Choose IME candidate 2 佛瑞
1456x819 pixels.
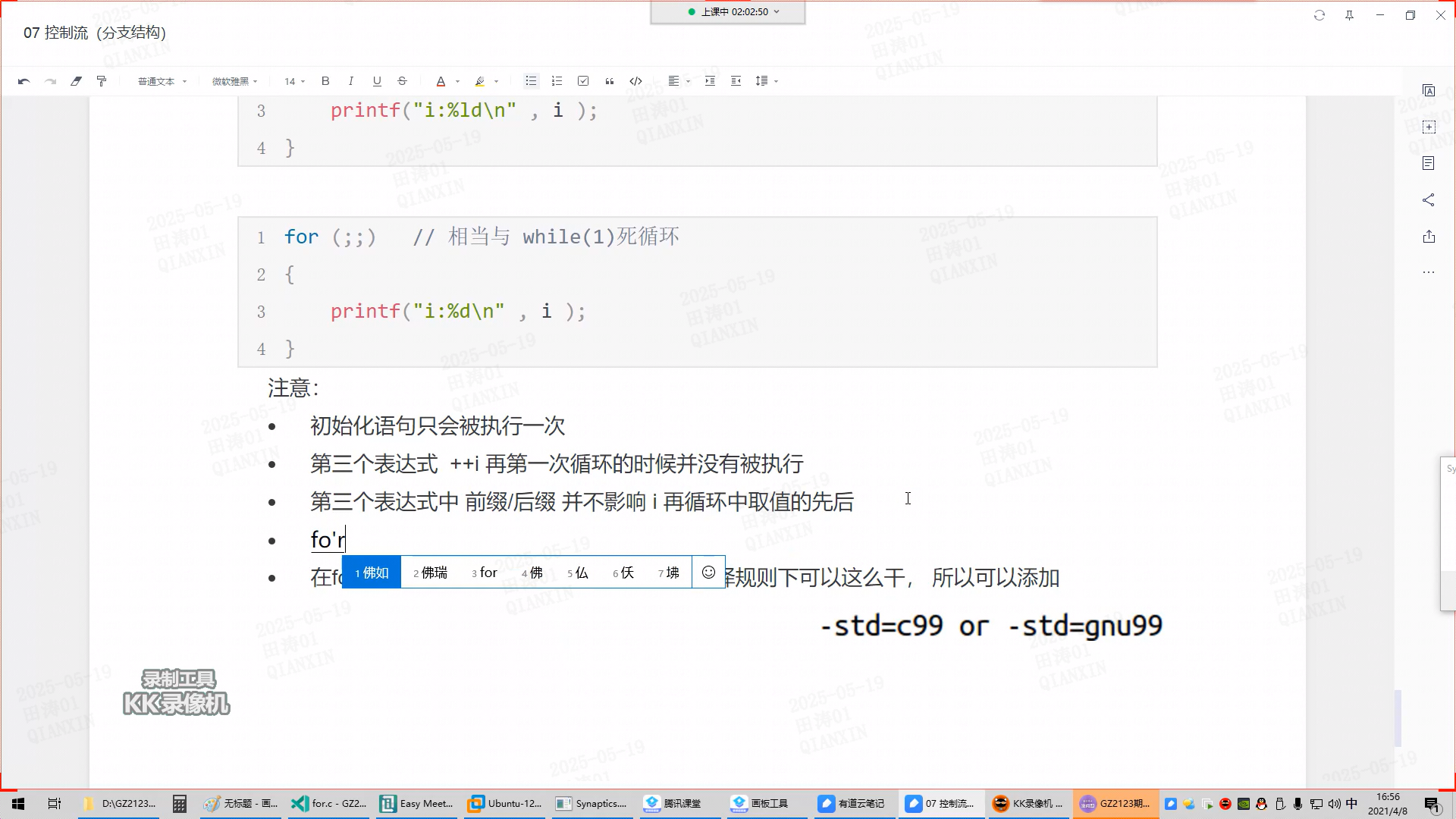(x=431, y=573)
